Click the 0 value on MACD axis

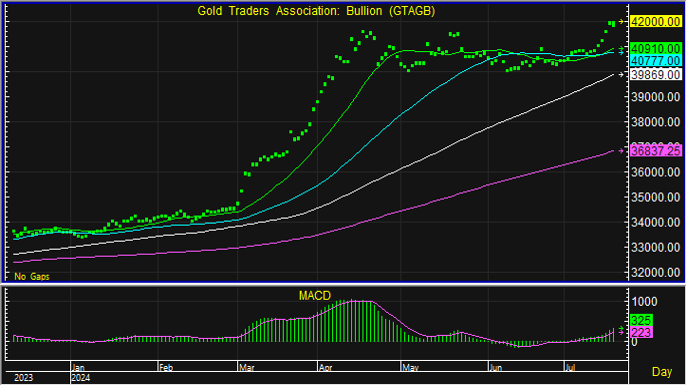(634, 342)
